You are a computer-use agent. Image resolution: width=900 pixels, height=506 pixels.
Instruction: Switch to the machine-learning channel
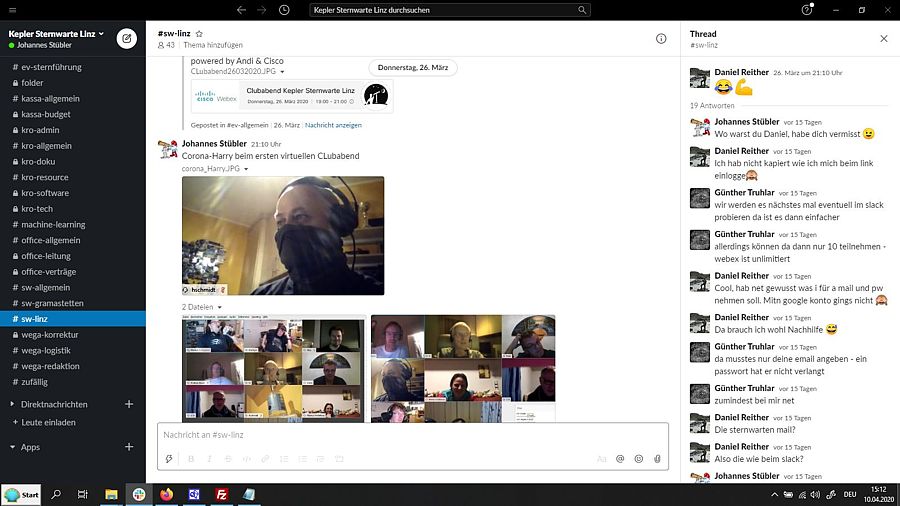pyautogui.click(x=53, y=225)
